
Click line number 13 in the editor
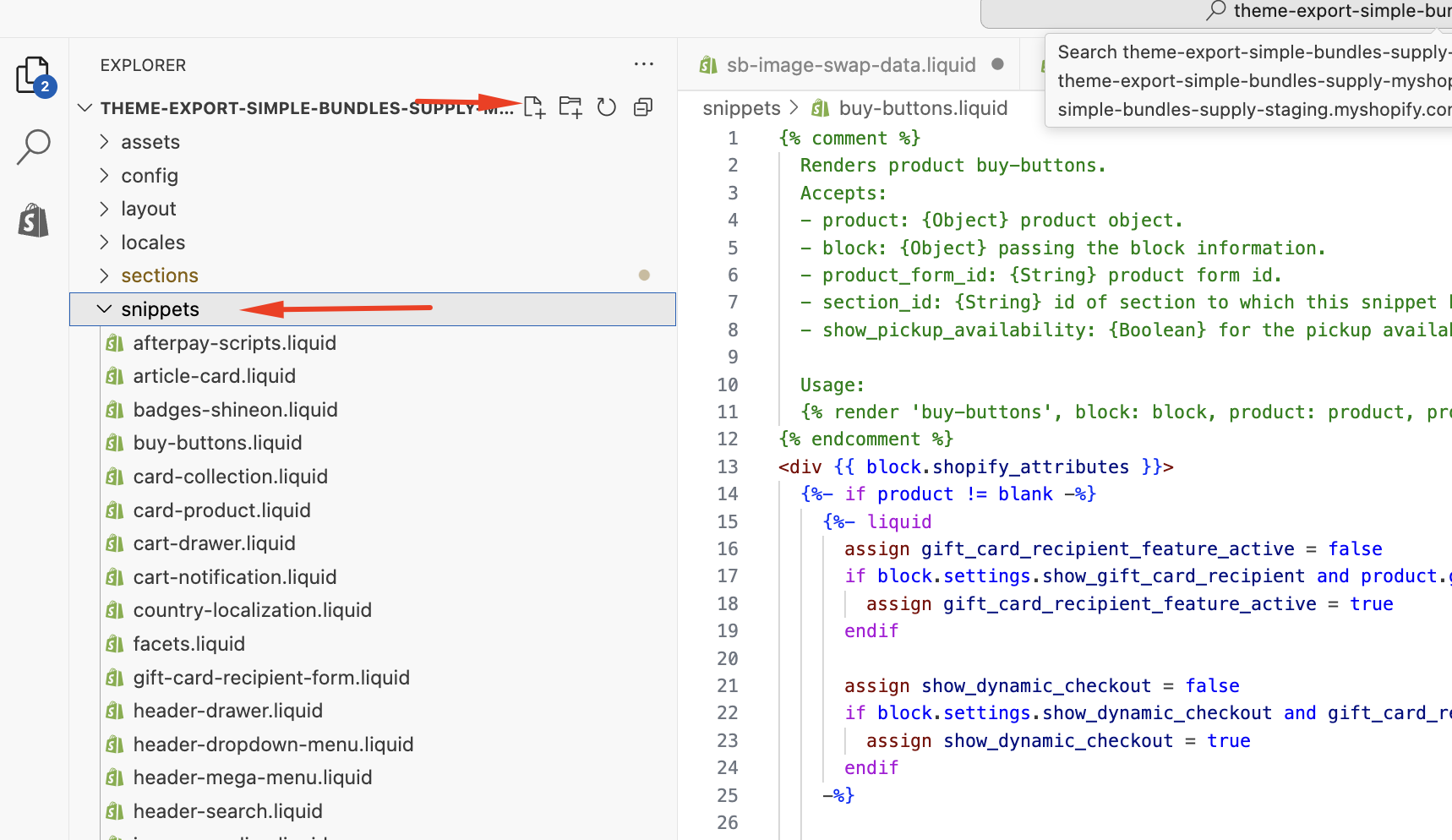click(727, 466)
